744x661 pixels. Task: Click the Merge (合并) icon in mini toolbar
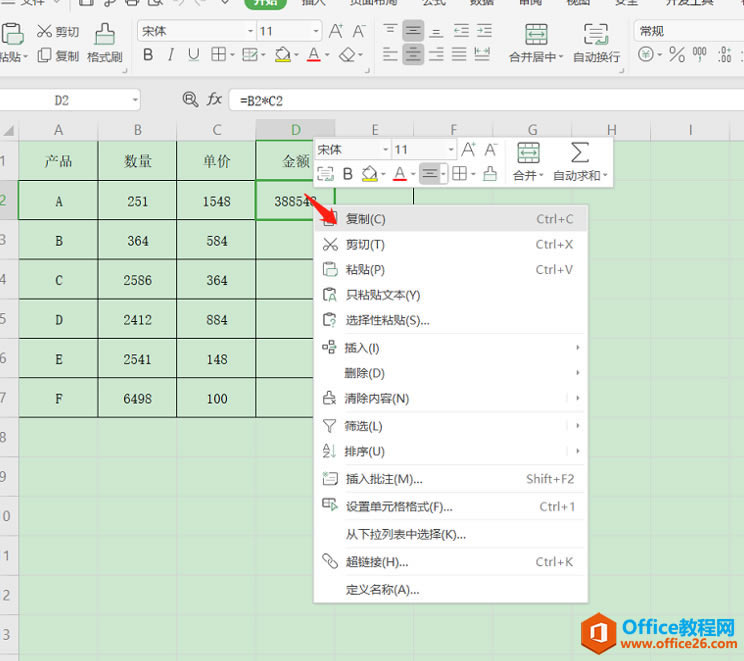528,153
